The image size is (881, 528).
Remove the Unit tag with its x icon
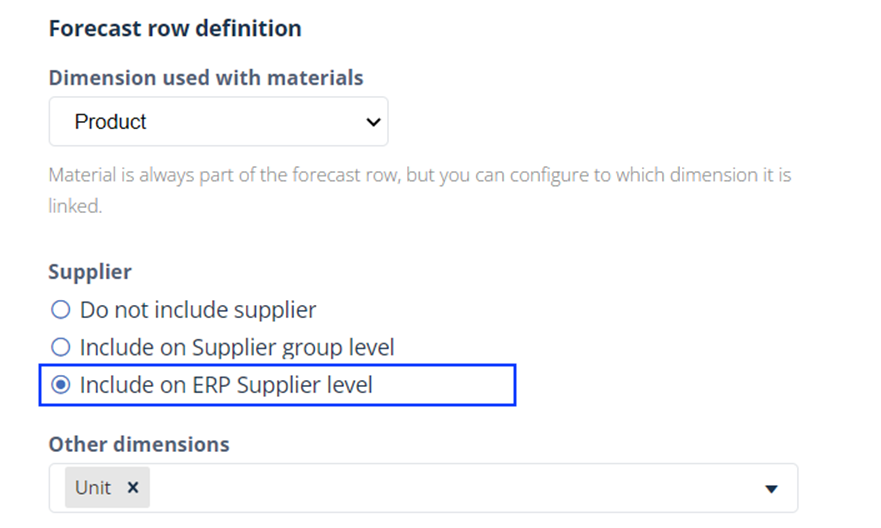(133, 488)
